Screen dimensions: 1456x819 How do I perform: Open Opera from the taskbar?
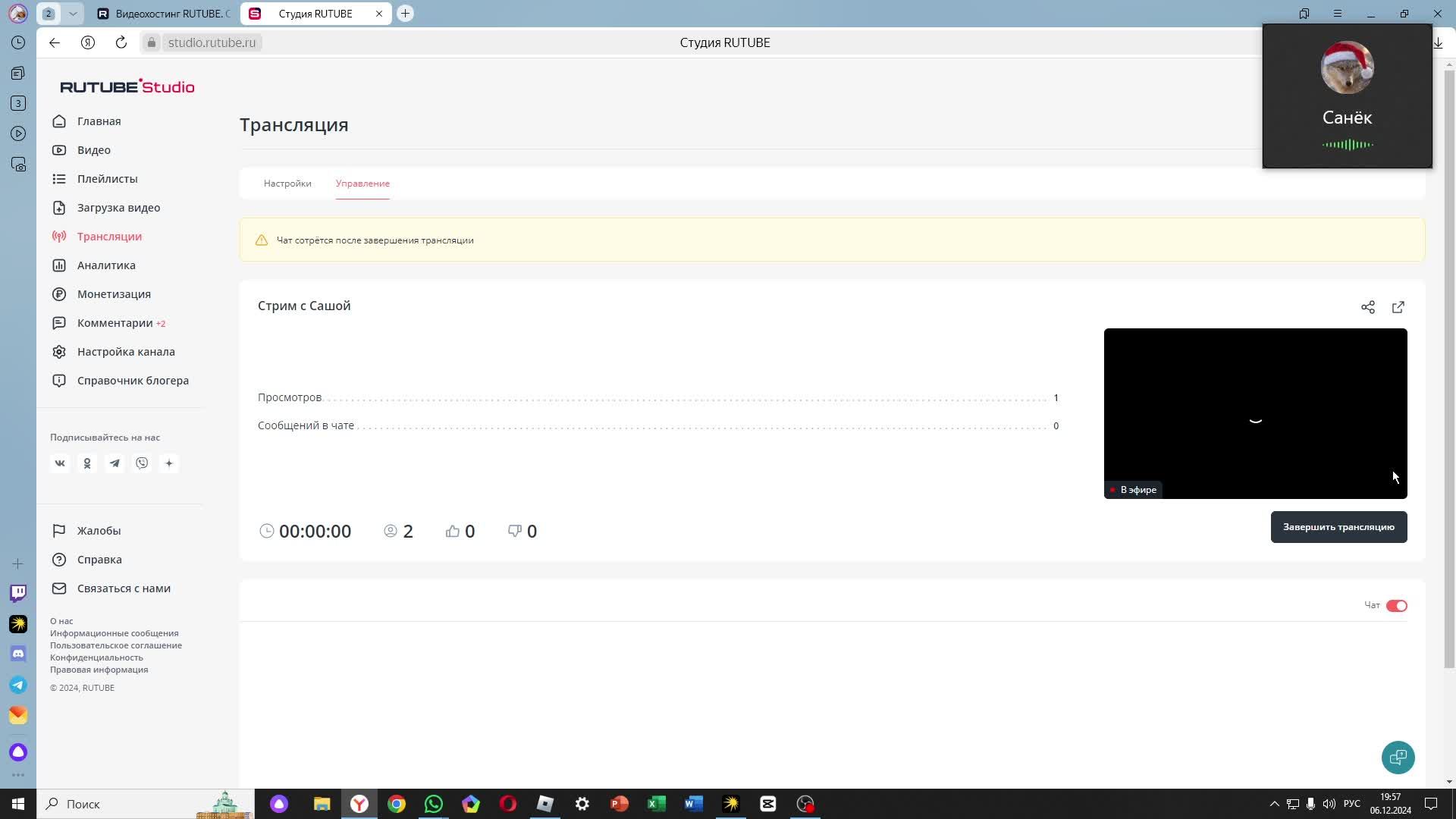coord(508,804)
